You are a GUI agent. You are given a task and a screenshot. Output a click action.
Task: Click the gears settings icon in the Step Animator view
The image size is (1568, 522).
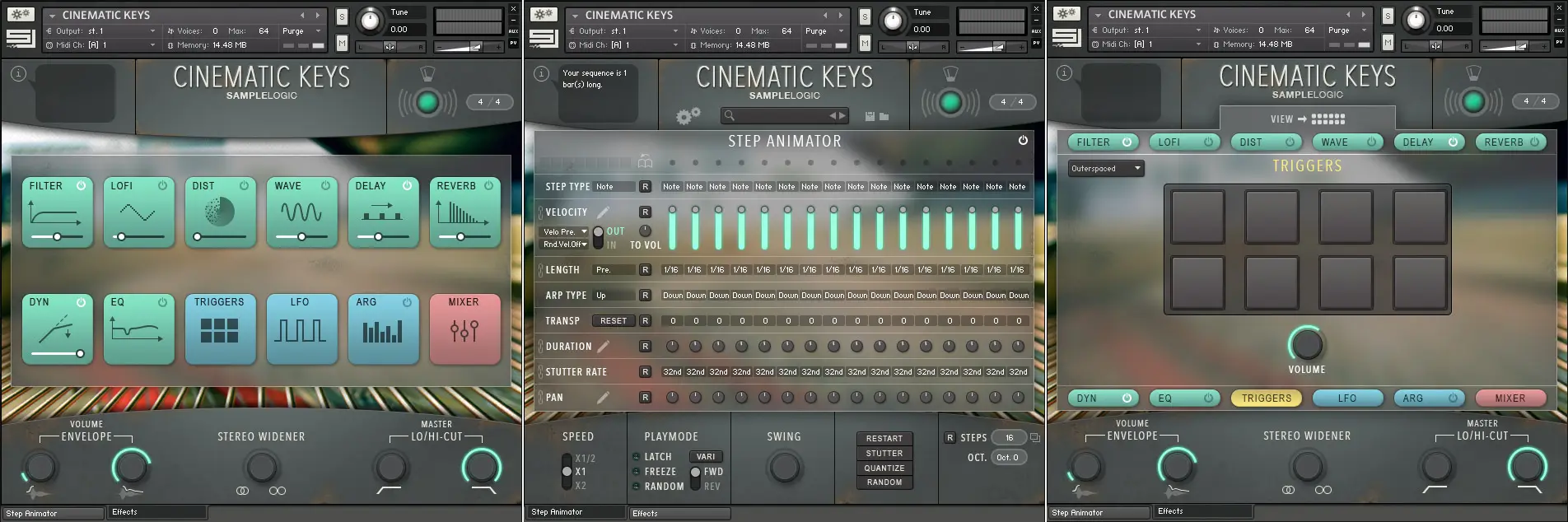(688, 116)
